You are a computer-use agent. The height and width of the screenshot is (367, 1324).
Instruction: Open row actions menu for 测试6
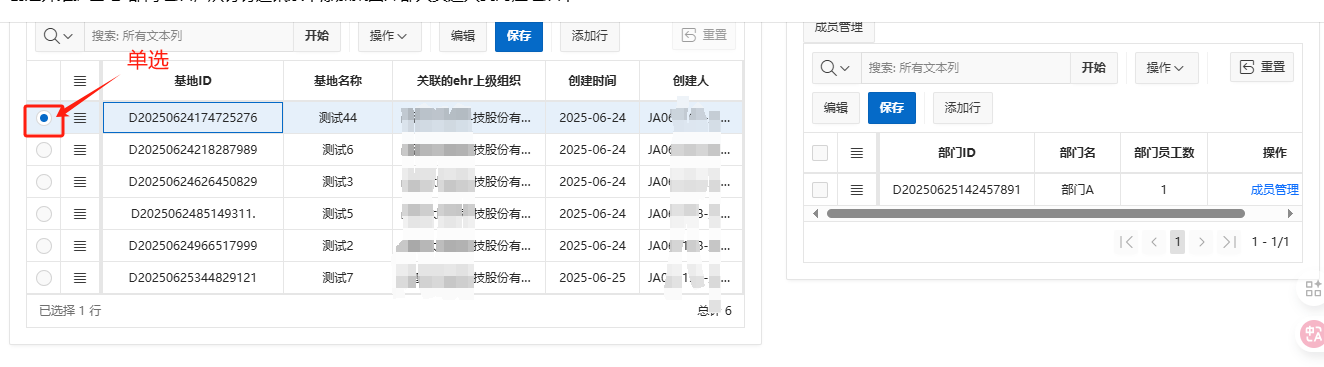click(x=80, y=150)
